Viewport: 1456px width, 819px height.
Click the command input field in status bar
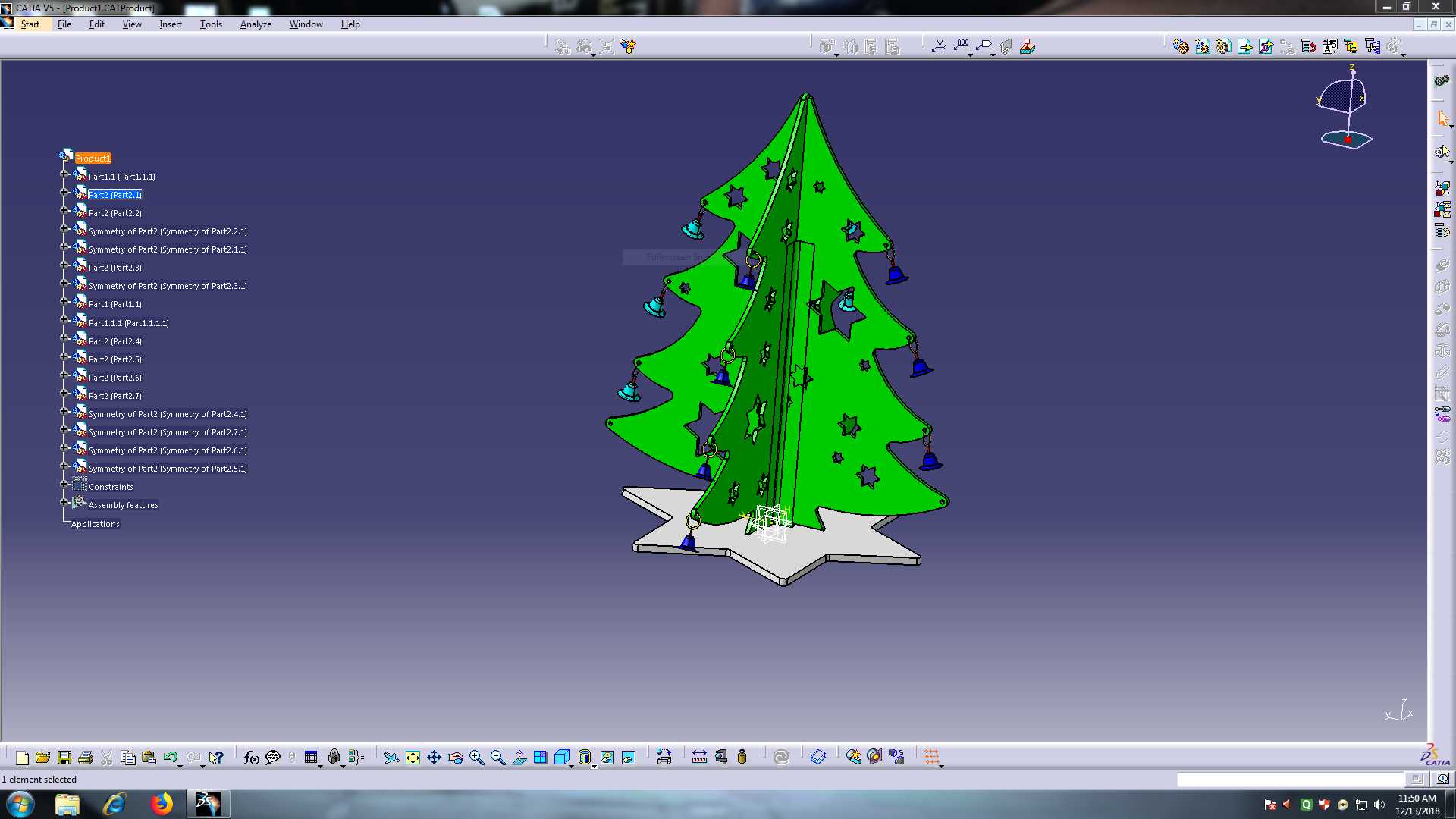1290,780
